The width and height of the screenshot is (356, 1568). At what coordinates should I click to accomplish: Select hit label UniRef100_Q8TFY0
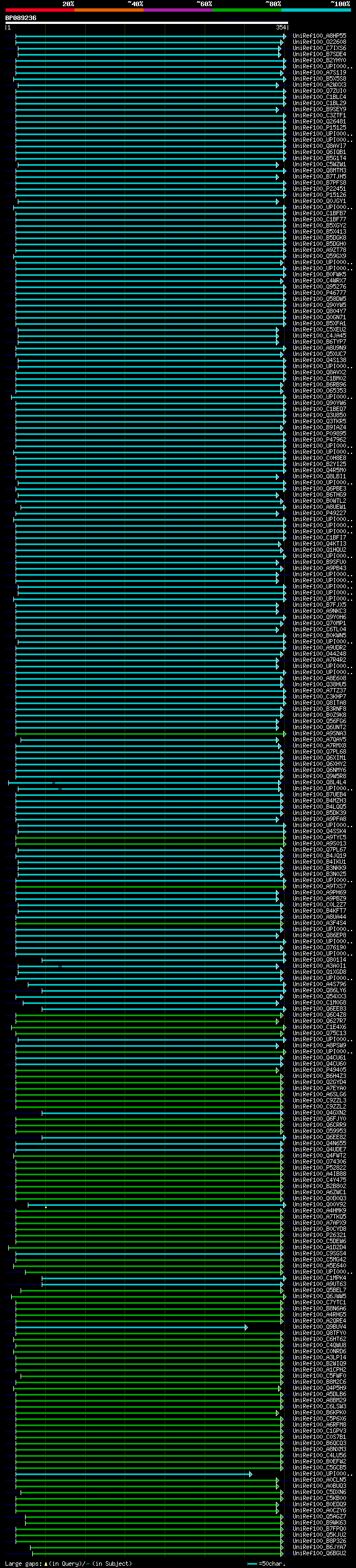tap(319, 1332)
